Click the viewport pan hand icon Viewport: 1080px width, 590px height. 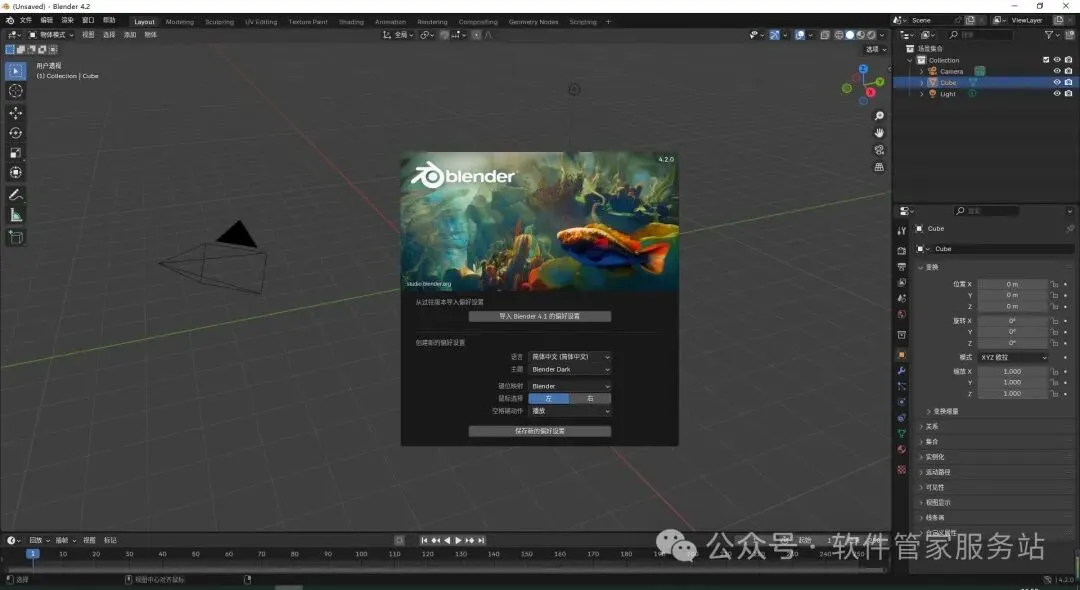(879, 133)
